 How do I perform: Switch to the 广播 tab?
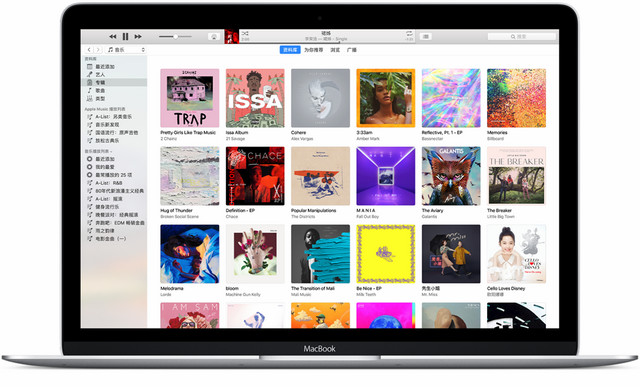pos(351,50)
